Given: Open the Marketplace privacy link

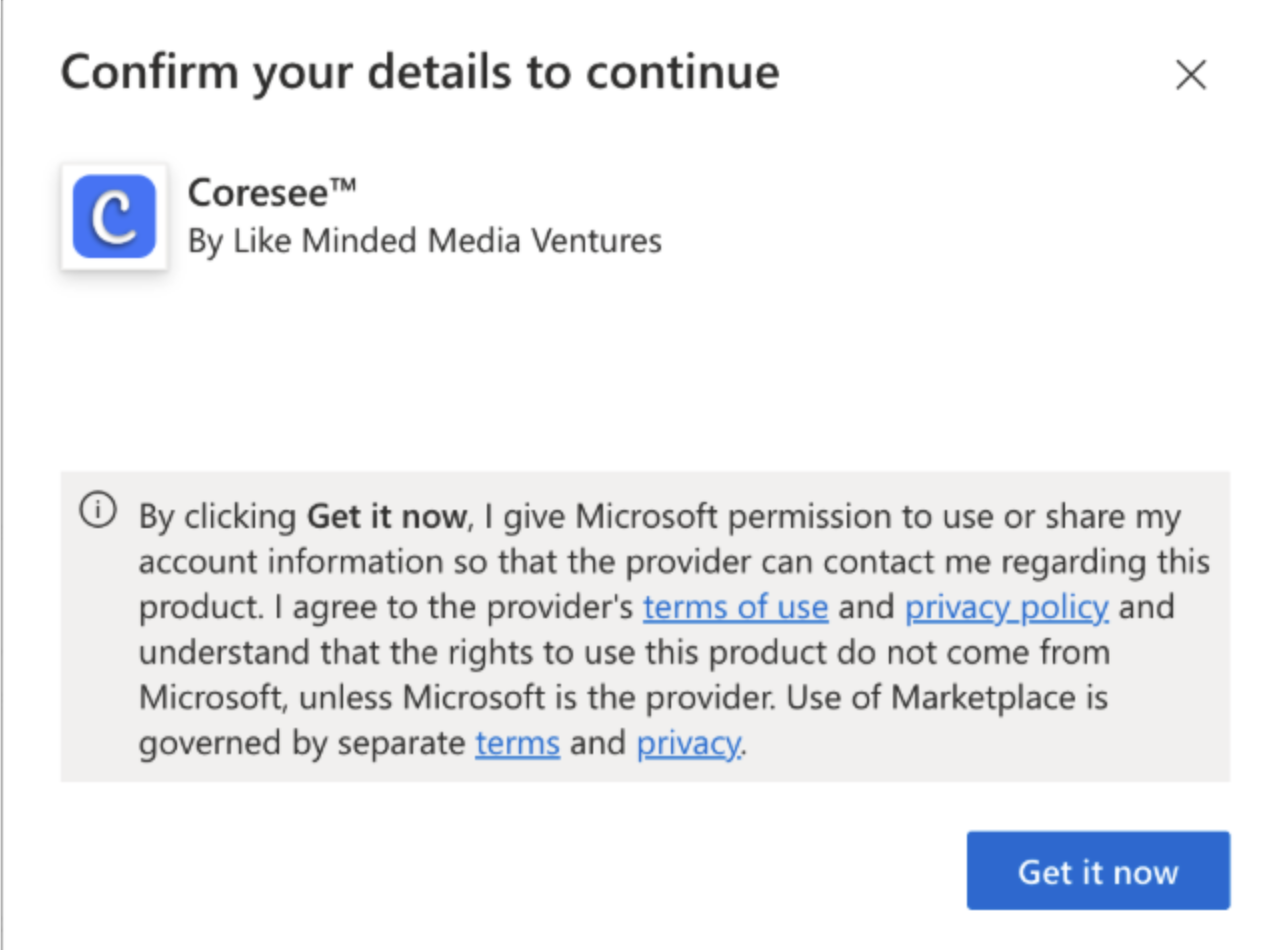Looking at the screenshot, I should click(x=689, y=744).
